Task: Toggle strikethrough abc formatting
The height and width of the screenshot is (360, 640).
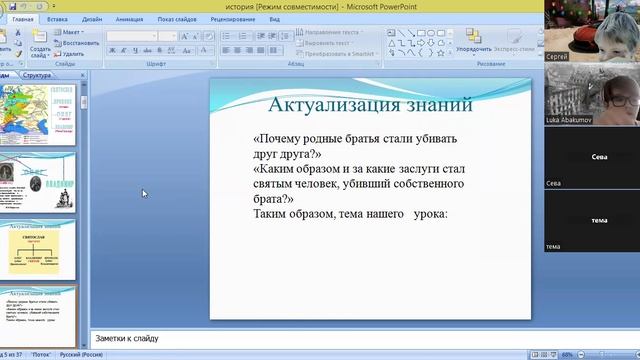Action: click(x=147, y=50)
